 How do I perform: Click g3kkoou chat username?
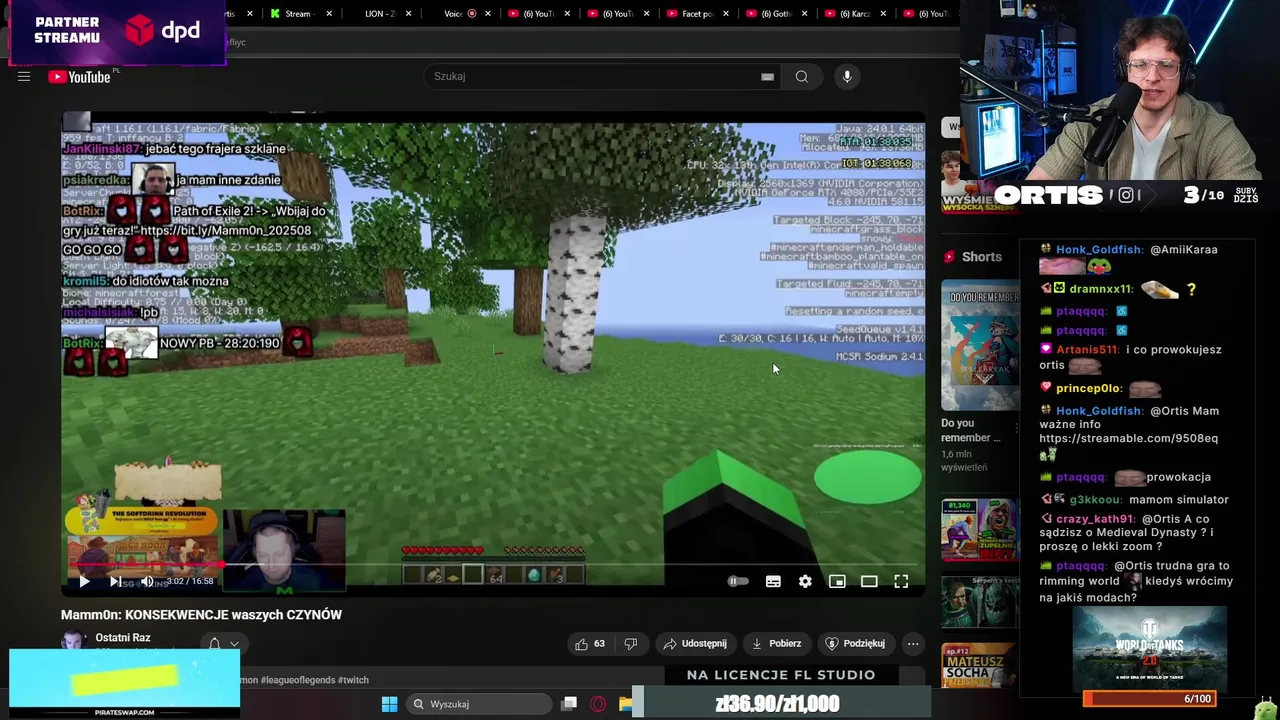[1095, 500]
